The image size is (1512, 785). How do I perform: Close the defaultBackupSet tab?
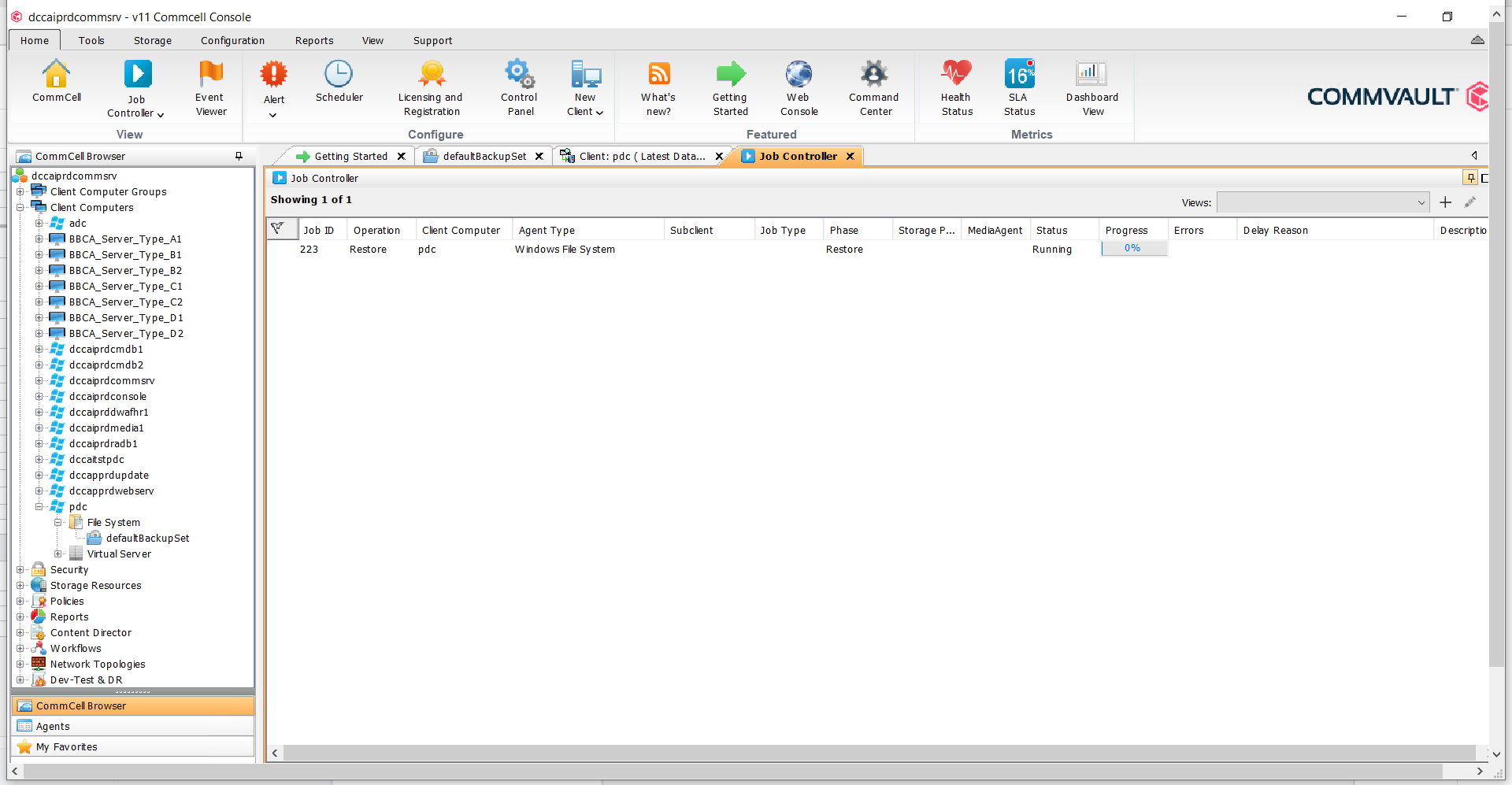point(539,156)
